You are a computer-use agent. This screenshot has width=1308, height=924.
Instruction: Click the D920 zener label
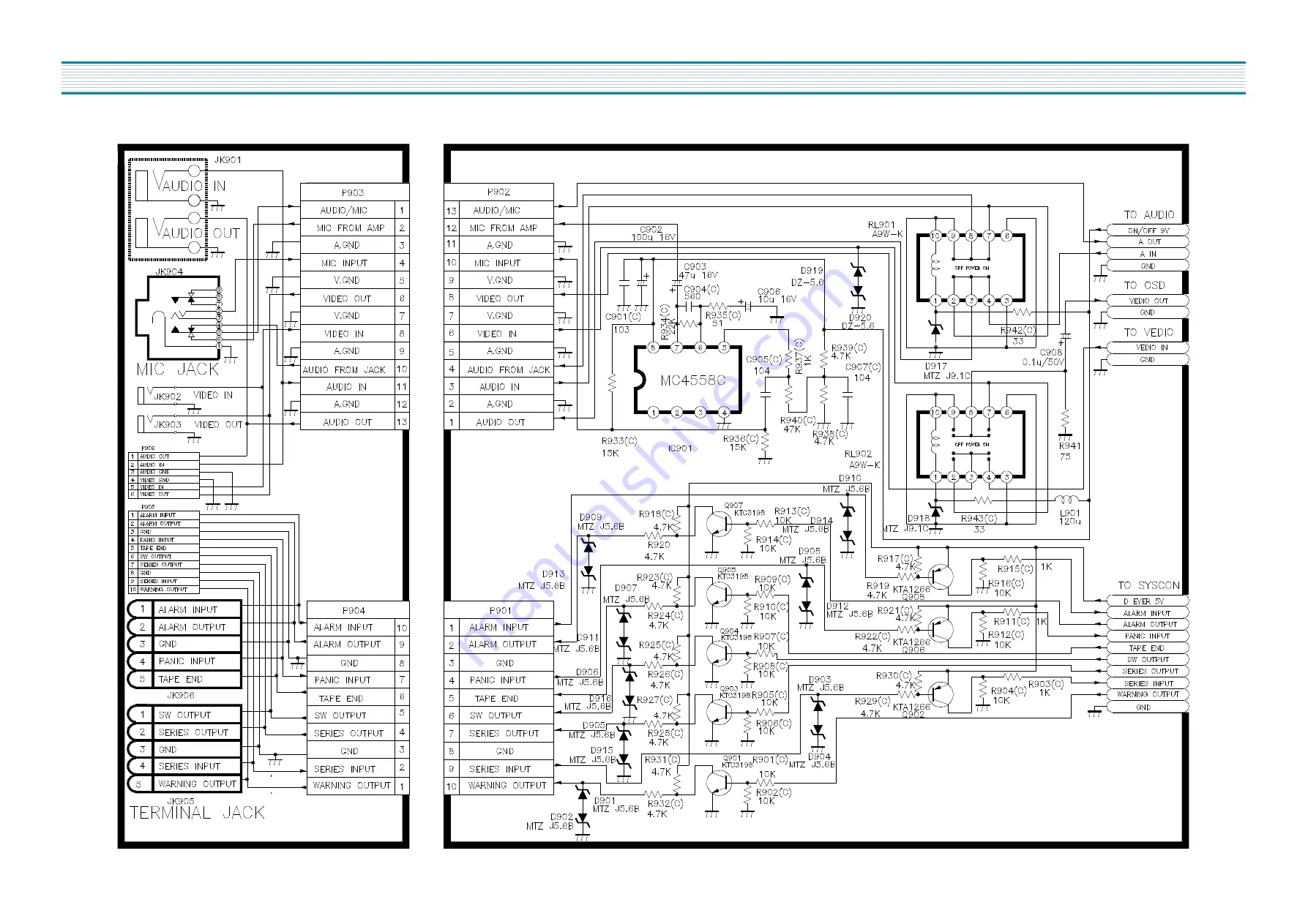[860, 318]
